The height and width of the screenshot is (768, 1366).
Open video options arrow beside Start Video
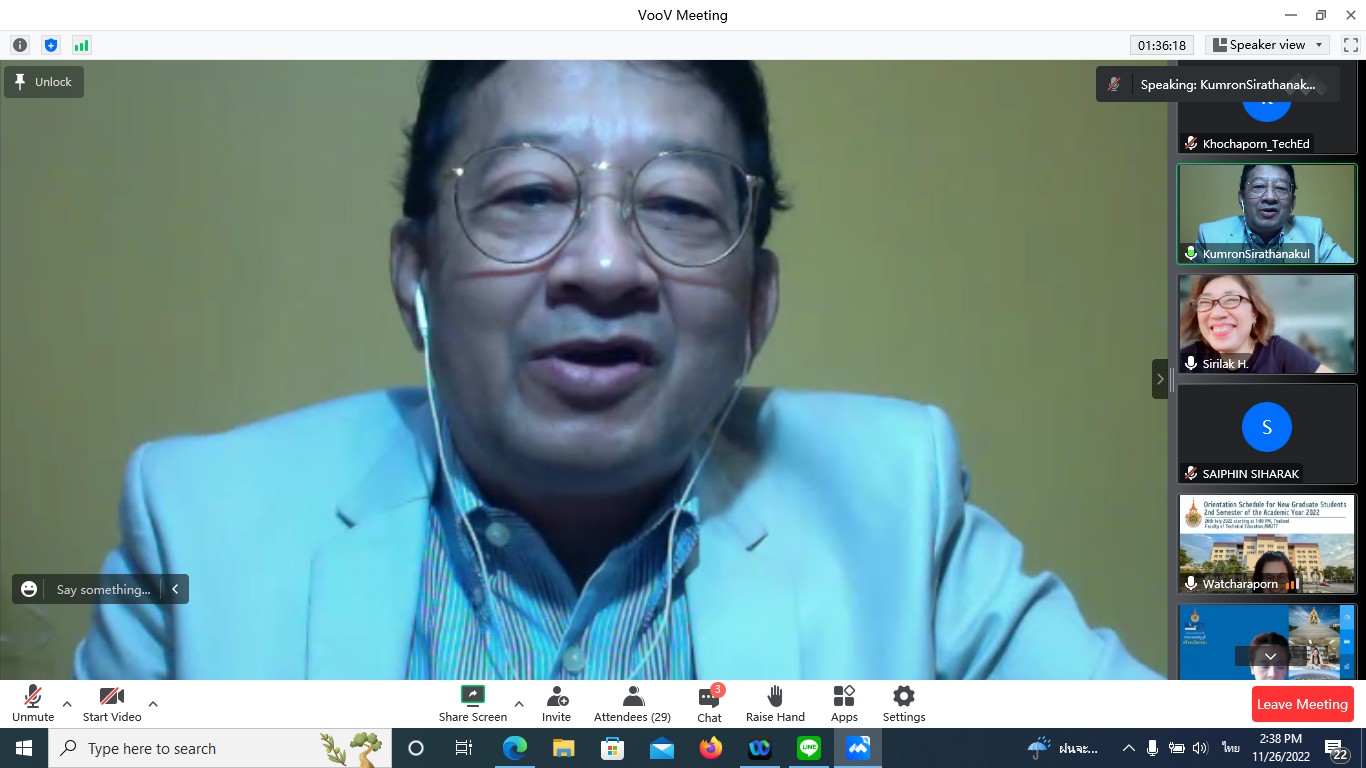pos(153,704)
